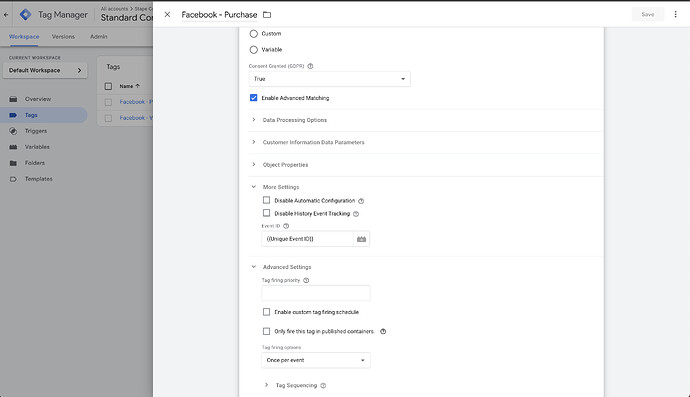The height and width of the screenshot is (397, 690).
Task: Open help for published containers option
Action: 383,331
